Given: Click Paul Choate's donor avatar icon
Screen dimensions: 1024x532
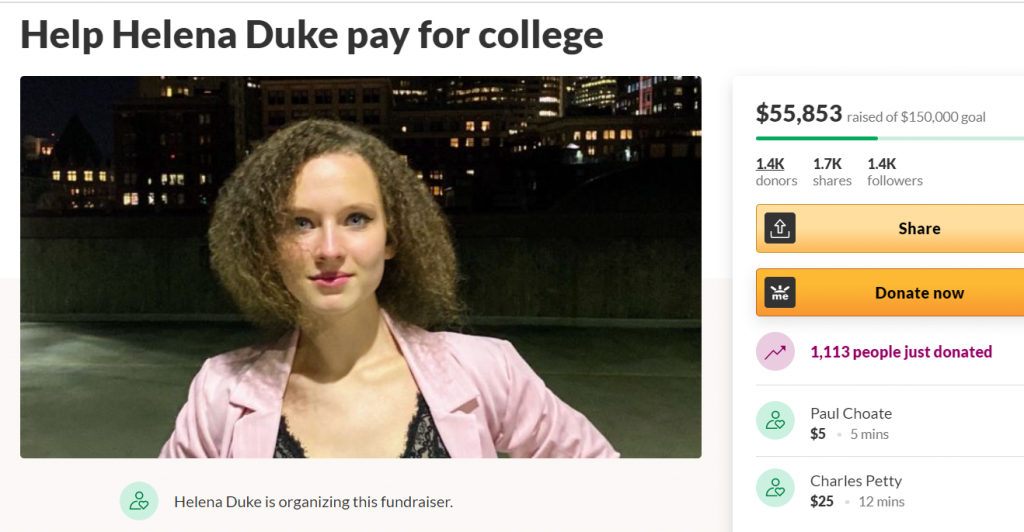Looking at the screenshot, I should [x=775, y=422].
